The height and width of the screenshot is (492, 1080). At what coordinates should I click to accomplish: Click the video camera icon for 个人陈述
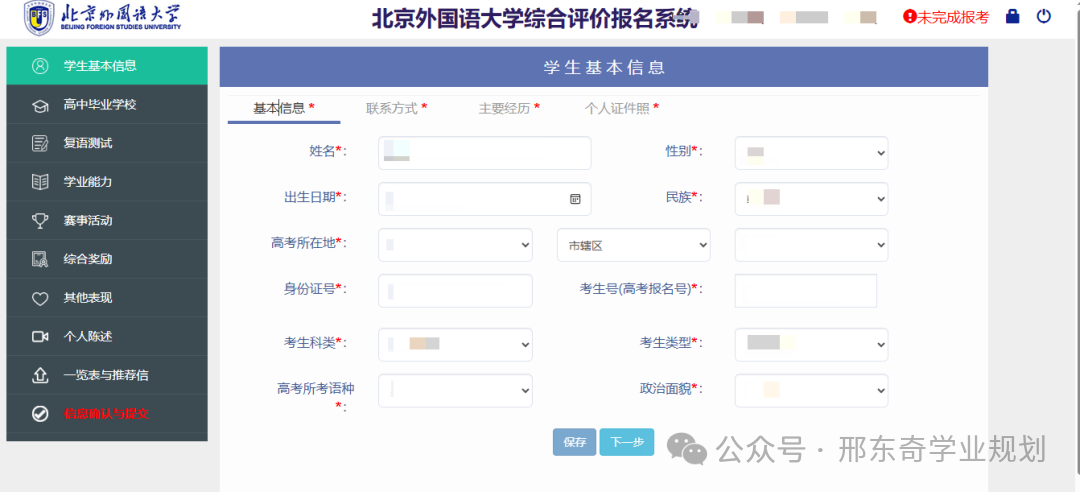40,336
